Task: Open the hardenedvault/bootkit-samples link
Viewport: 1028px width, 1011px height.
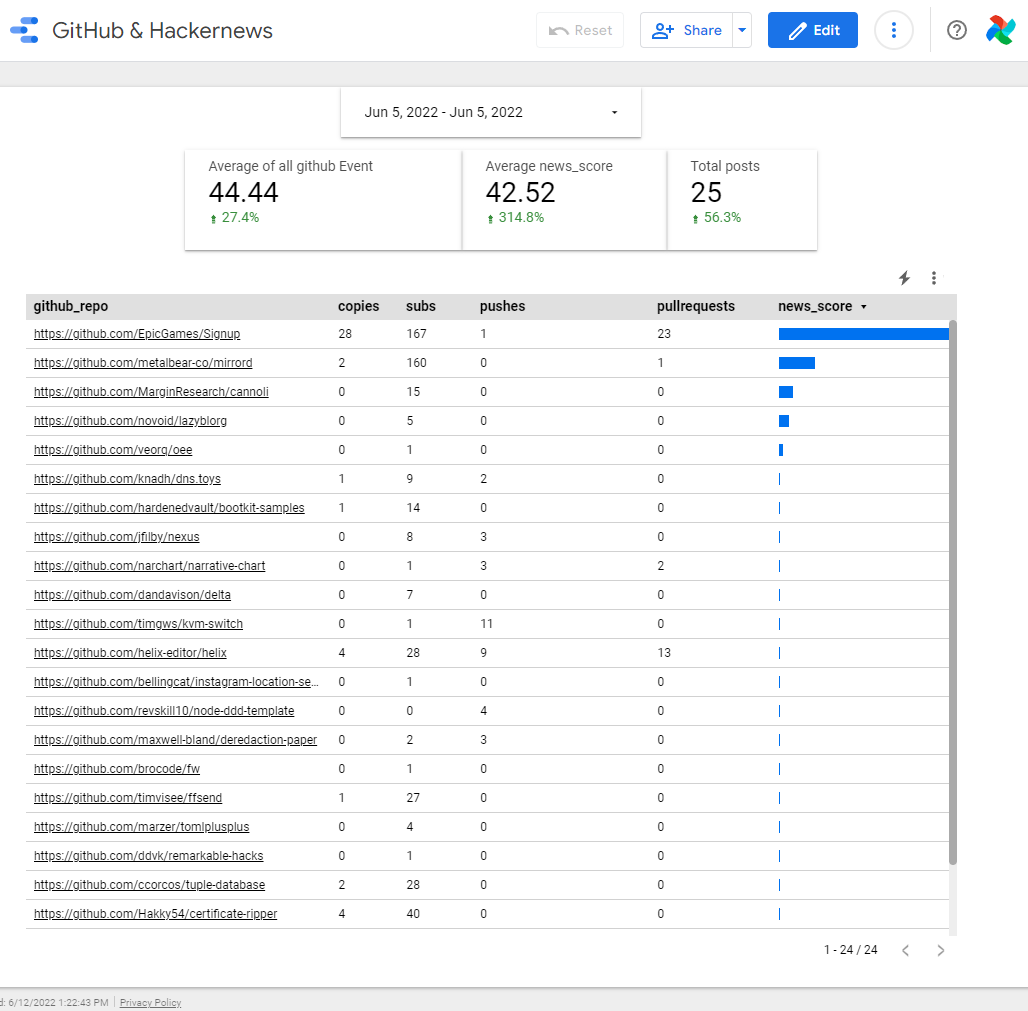Action: click(x=169, y=507)
